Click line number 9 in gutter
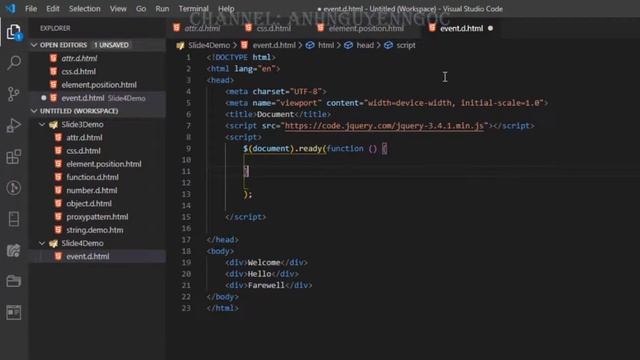The width and height of the screenshot is (640, 360). [188, 149]
